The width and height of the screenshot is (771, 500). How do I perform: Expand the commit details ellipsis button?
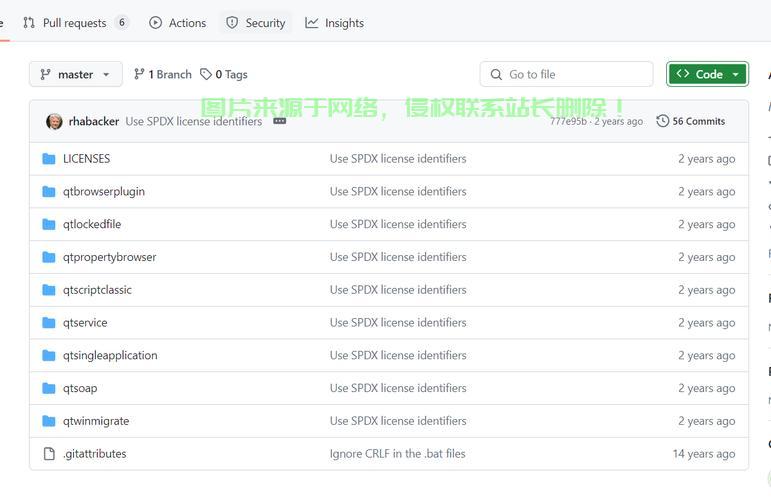coord(280,121)
